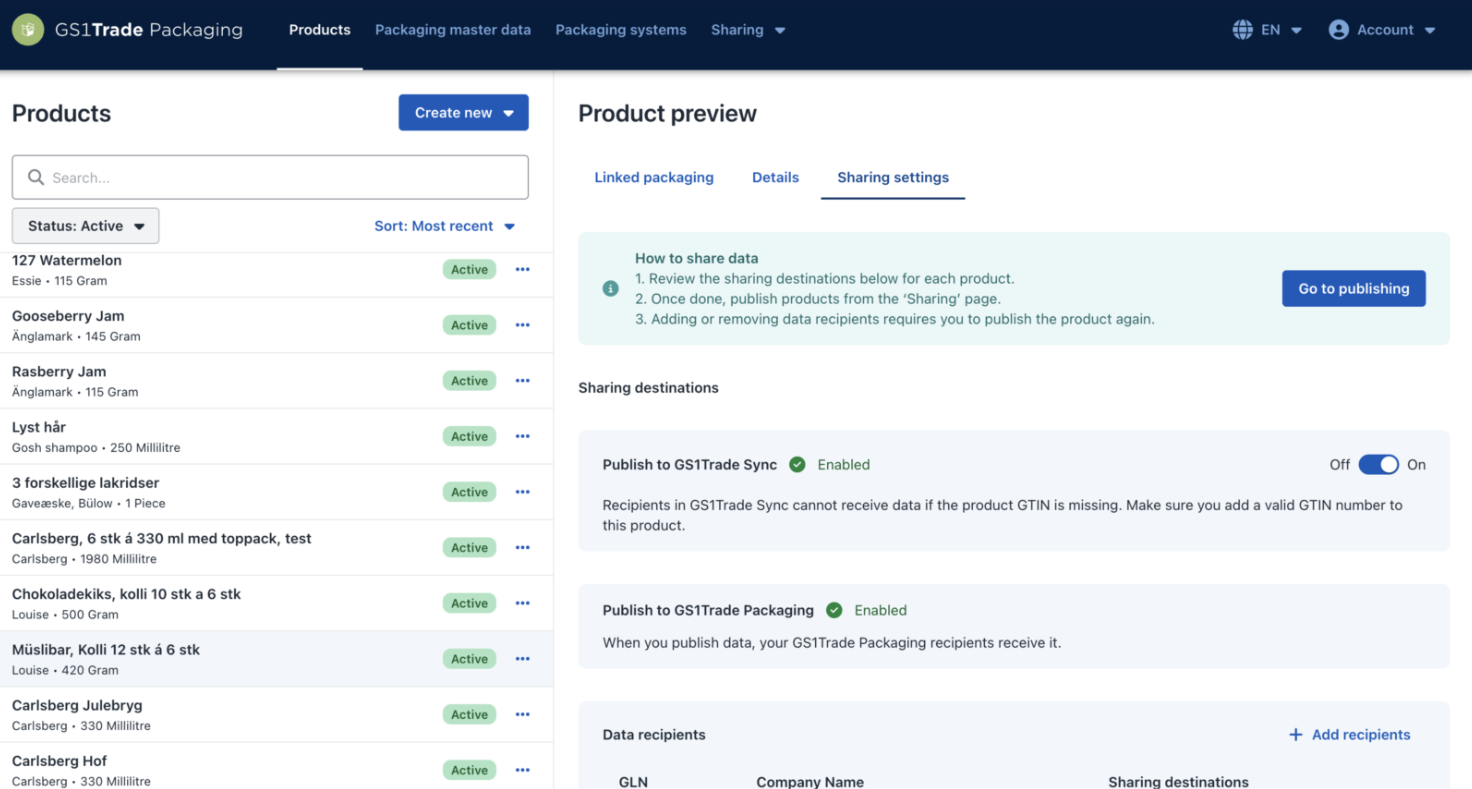Open the Status: Active filter dropdown
1472x789 pixels.
86,226
